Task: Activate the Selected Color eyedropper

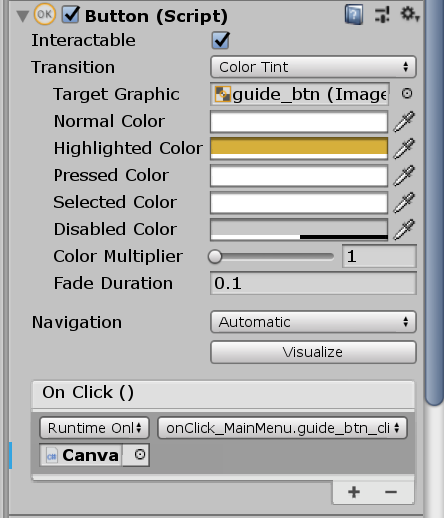Action: pyautogui.click(x=404, y=202)
